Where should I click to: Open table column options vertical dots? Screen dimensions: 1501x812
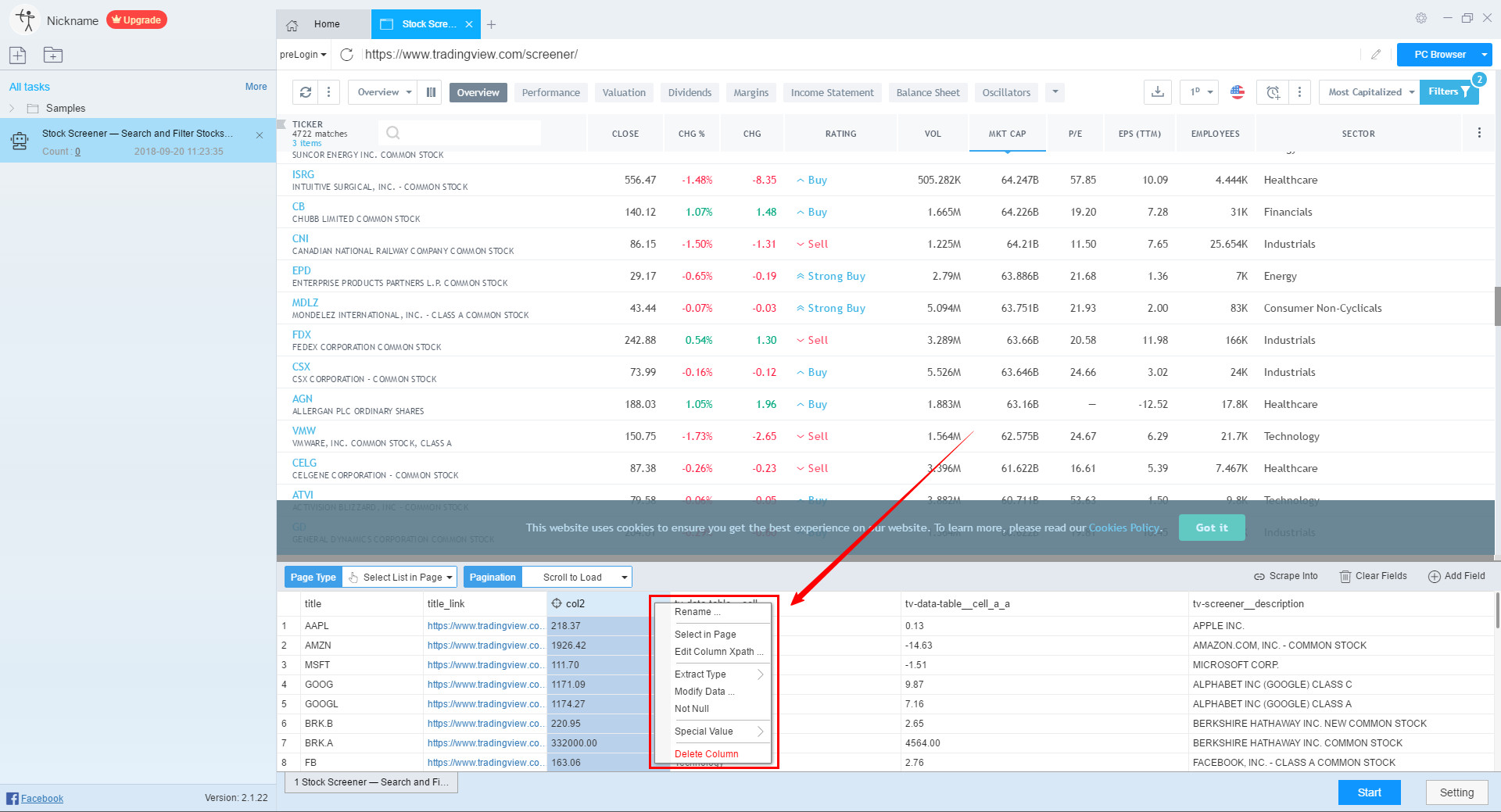(x=1479, y=133)
